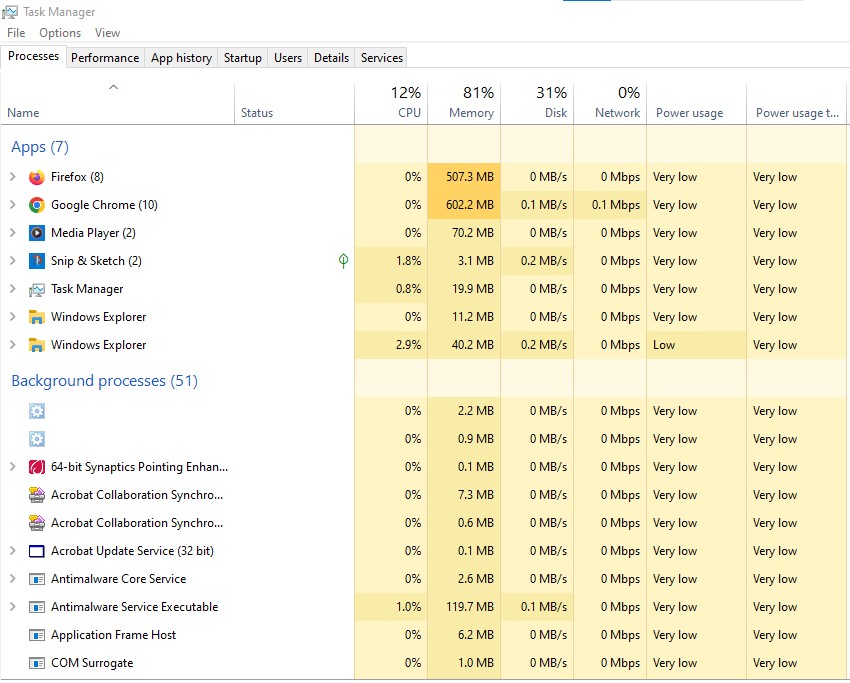Screen dimensions: 850x683
Task: Click the COM Surrogate icon
Action: coord(36,663)
